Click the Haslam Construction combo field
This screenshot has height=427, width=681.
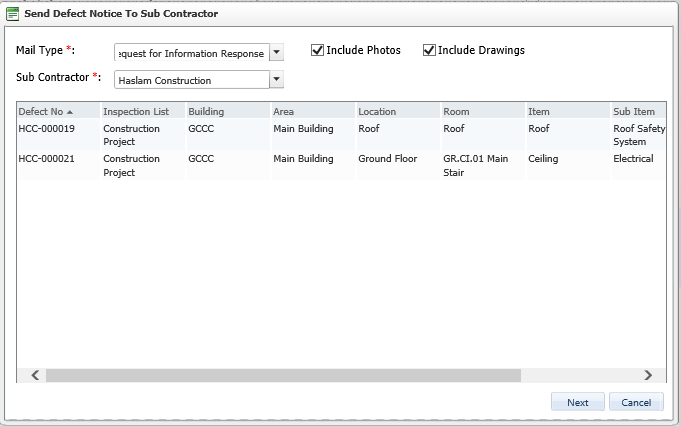pyautogui.click(x=191, y=80)
